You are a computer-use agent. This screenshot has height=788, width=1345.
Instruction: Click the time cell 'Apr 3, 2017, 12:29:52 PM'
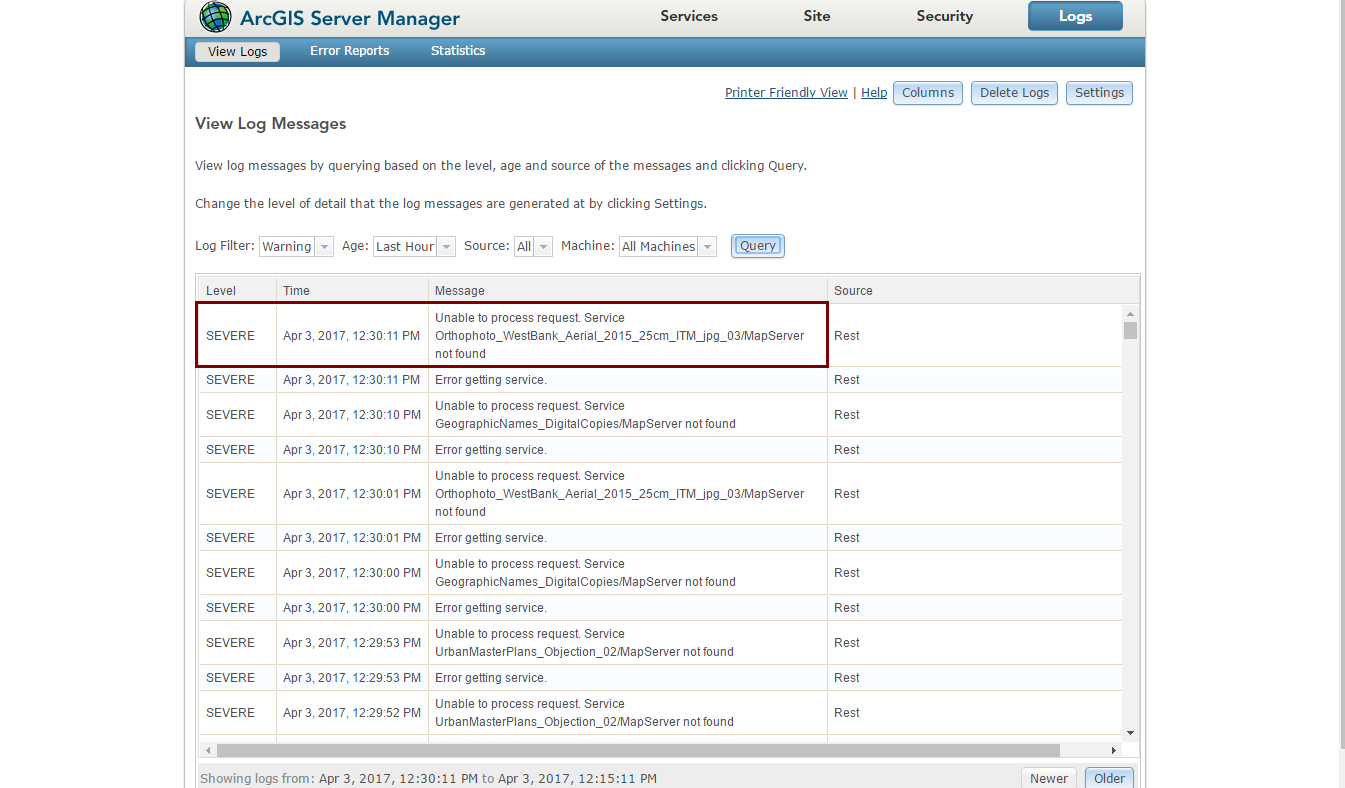tap(352, 713)
